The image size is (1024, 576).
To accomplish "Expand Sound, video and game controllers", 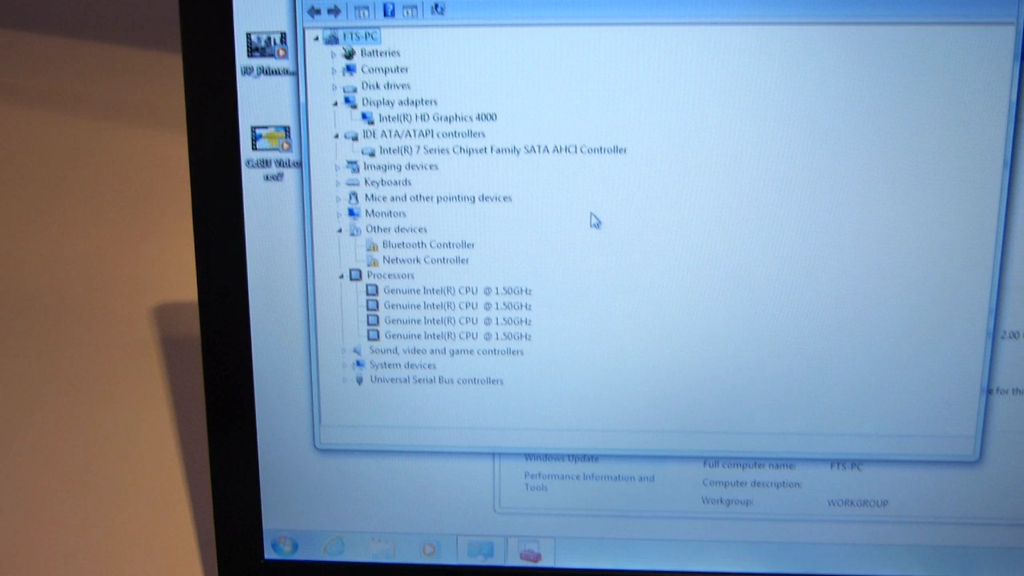I will coord(344,351).
